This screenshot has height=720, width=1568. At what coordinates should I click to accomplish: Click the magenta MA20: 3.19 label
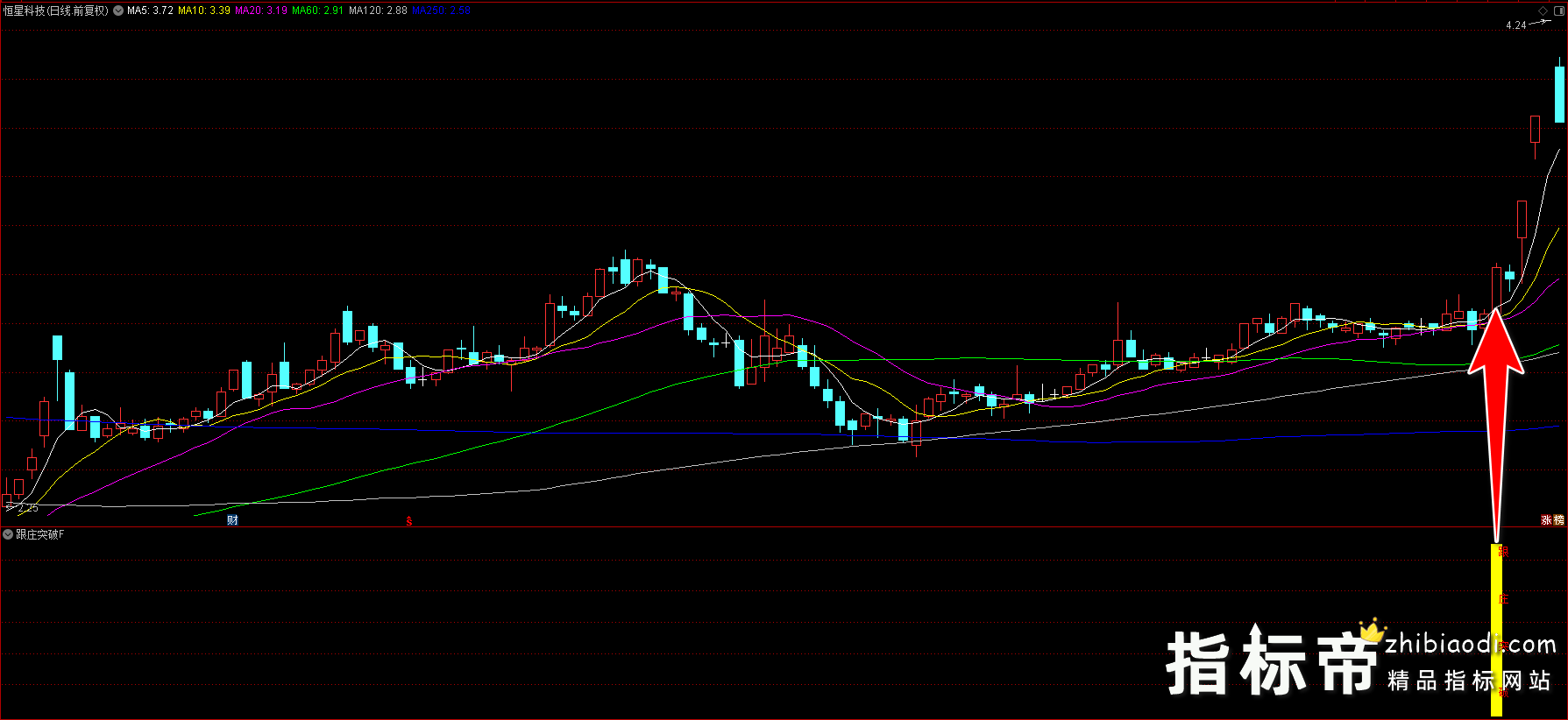[x=261, y=11]
